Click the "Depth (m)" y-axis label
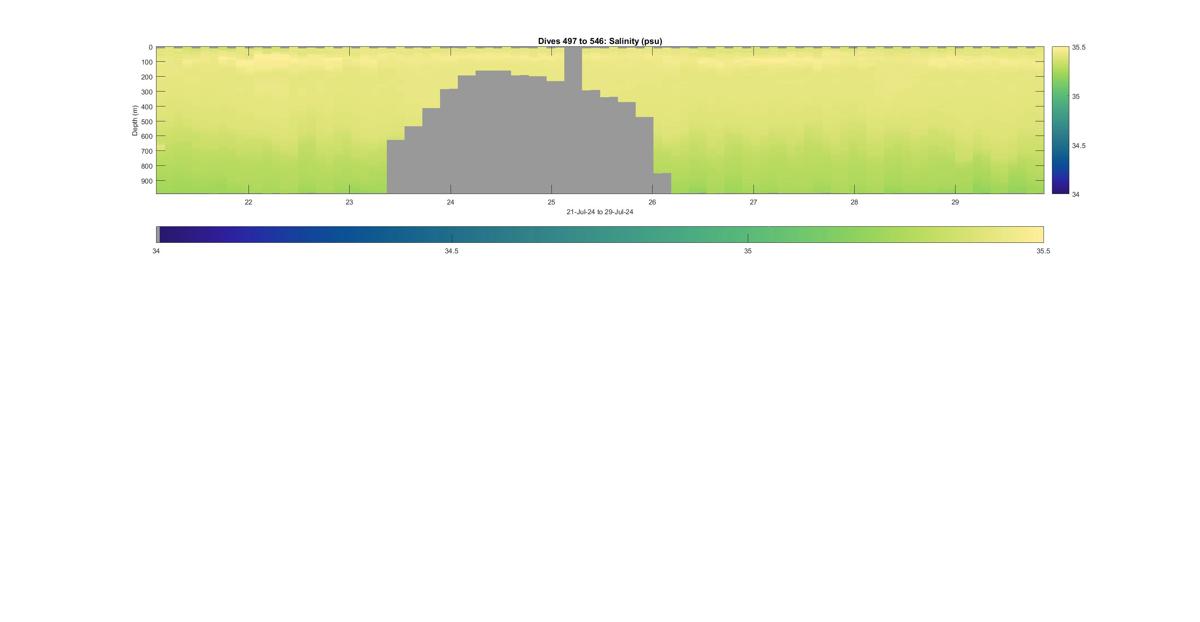 (134, 120)
